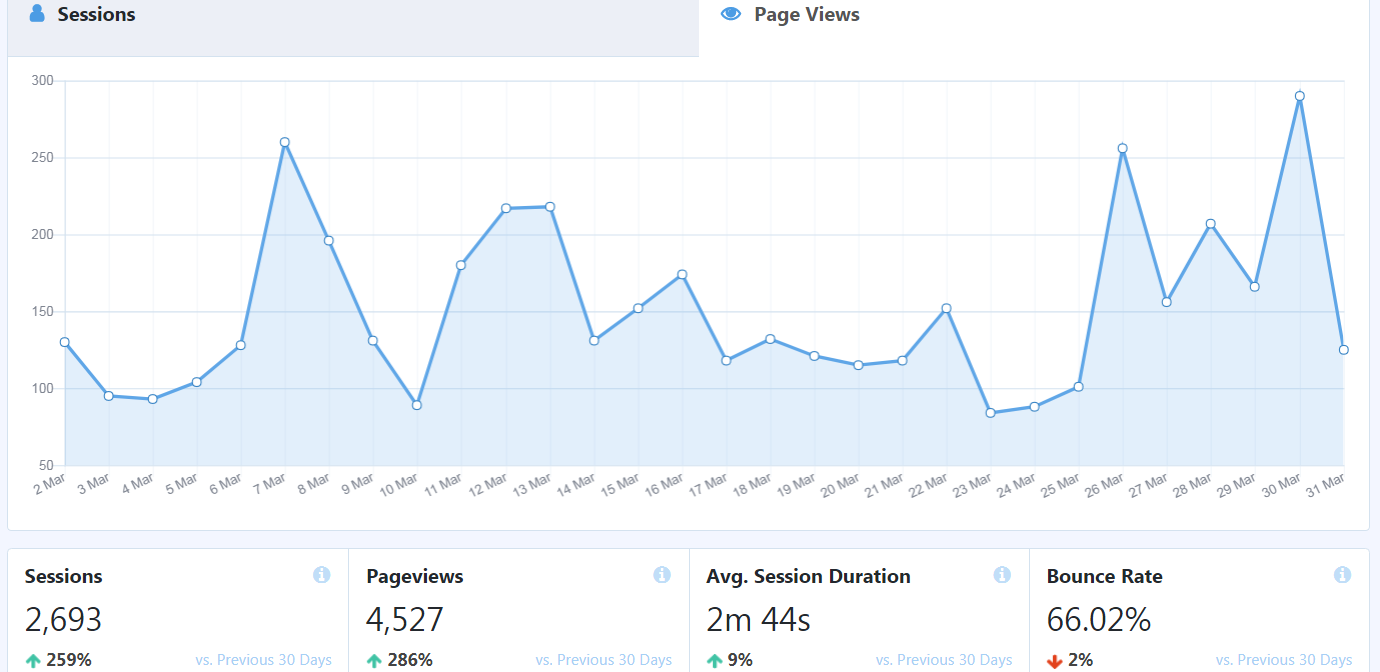Click the 286% pageviews change figure
1380x672 pixels.
coord(410,660)
